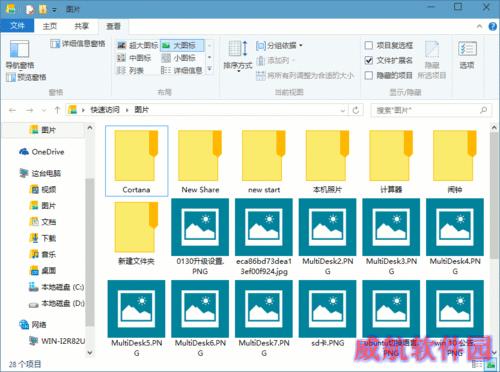Image resolution: width=500 pixels, height=372 pixels.
Task: Switch to the Home (主页) ribbon tab
Action: pyautogui.click(x=50, y=26)
